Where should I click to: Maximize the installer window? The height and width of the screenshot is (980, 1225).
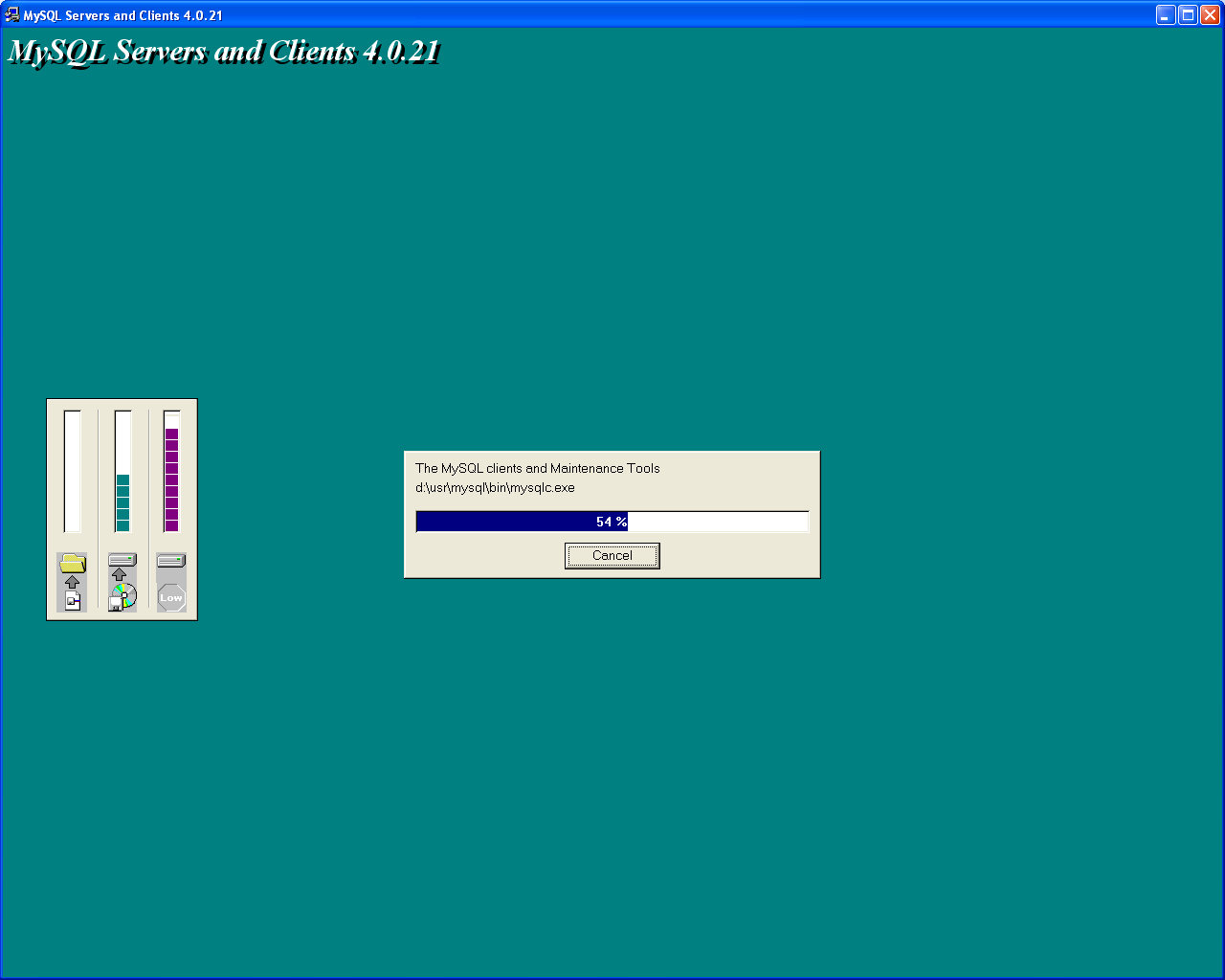coord(1188,14)
